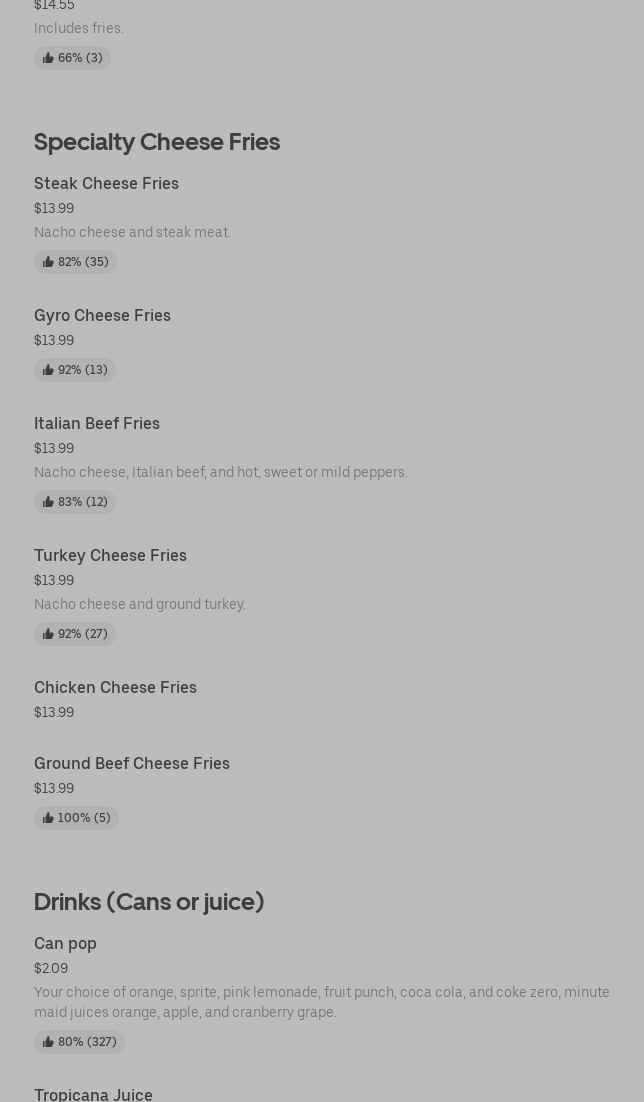Image resolution: width=644 pixels, height=1102 pixels.
Task: Click thumbs-up icon on Gyro Cheese Fries
Action: 48,370
